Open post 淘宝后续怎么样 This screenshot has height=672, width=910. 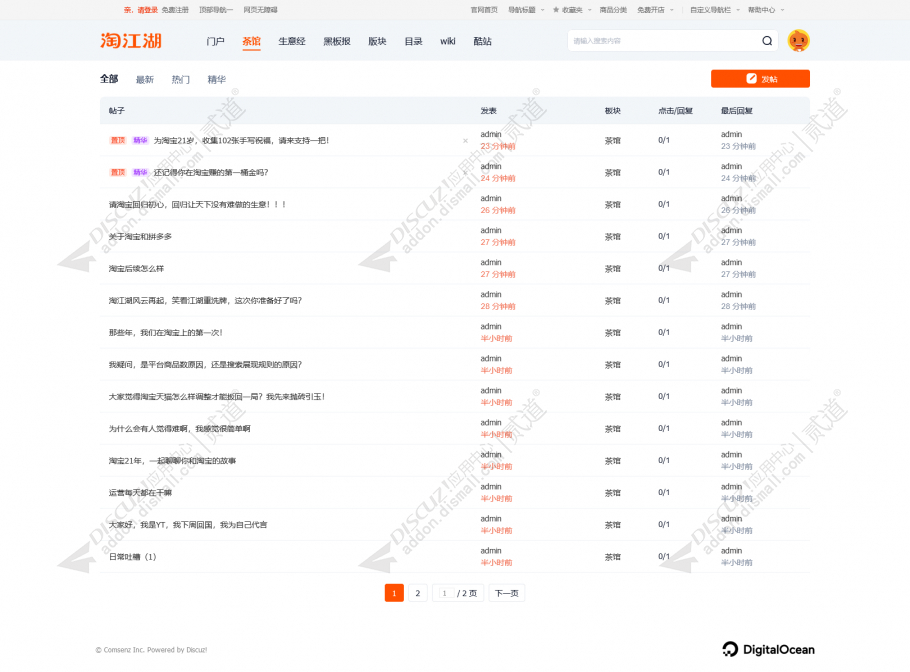click(x=136, y=268)
